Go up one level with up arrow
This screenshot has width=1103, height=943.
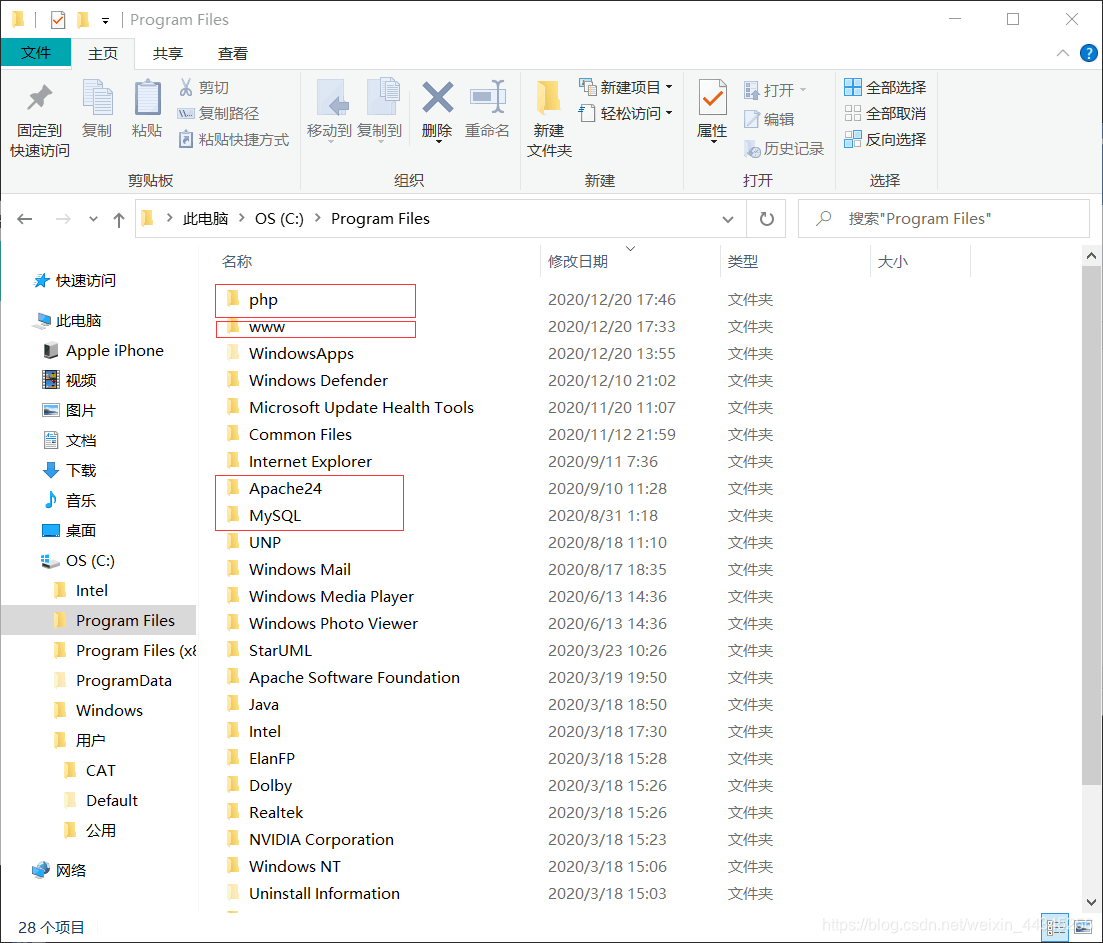[x=119, y=219]
